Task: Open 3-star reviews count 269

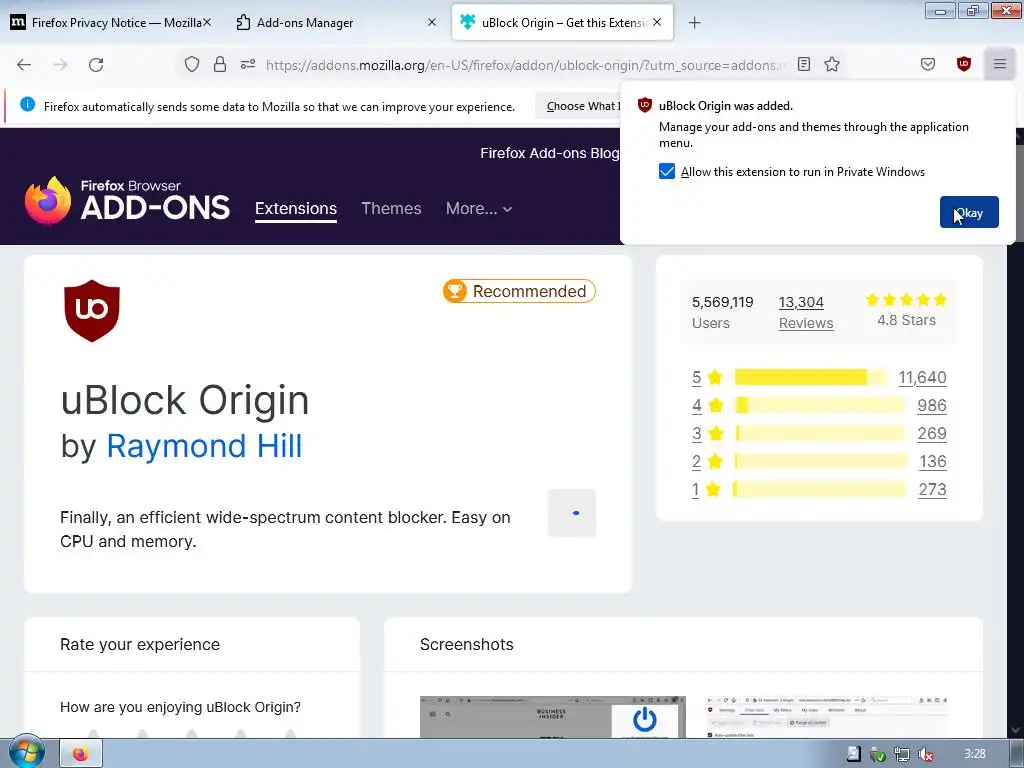Action: [931, 434]
